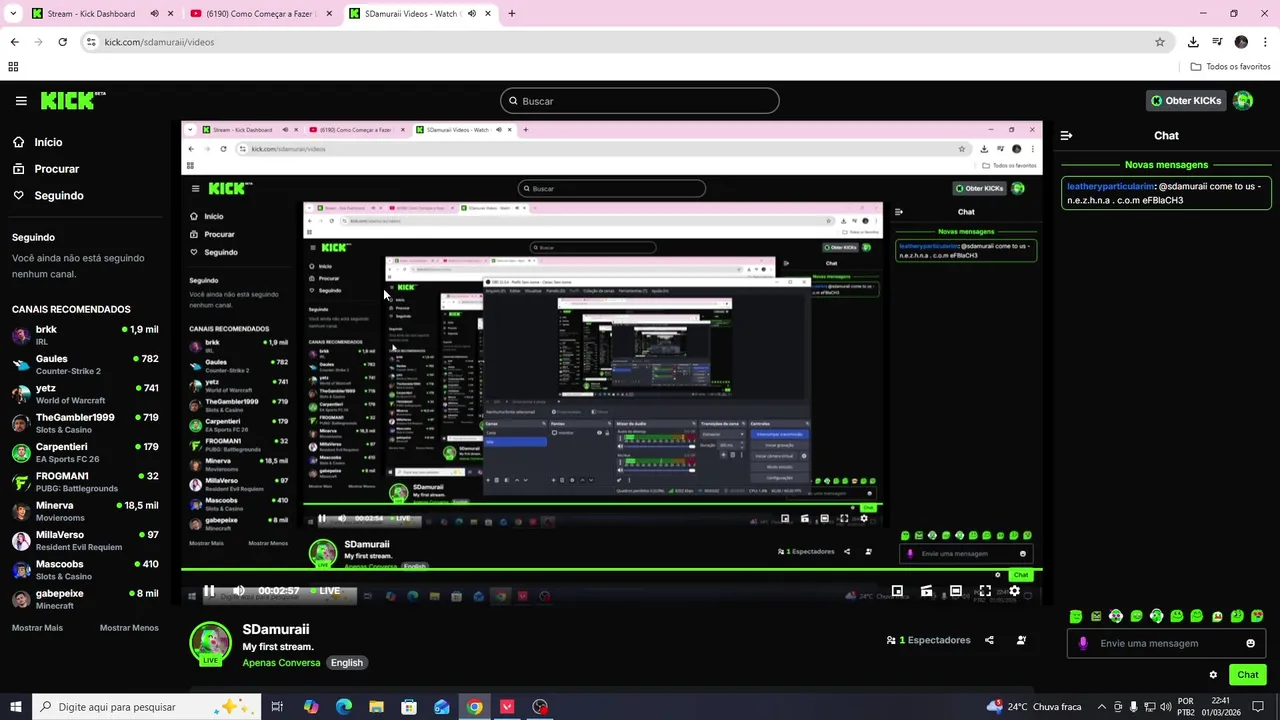The width and height of the screenshot is (1280, 720).
Task: Toggle theater mode in player
Action: [x=956, y=591]
